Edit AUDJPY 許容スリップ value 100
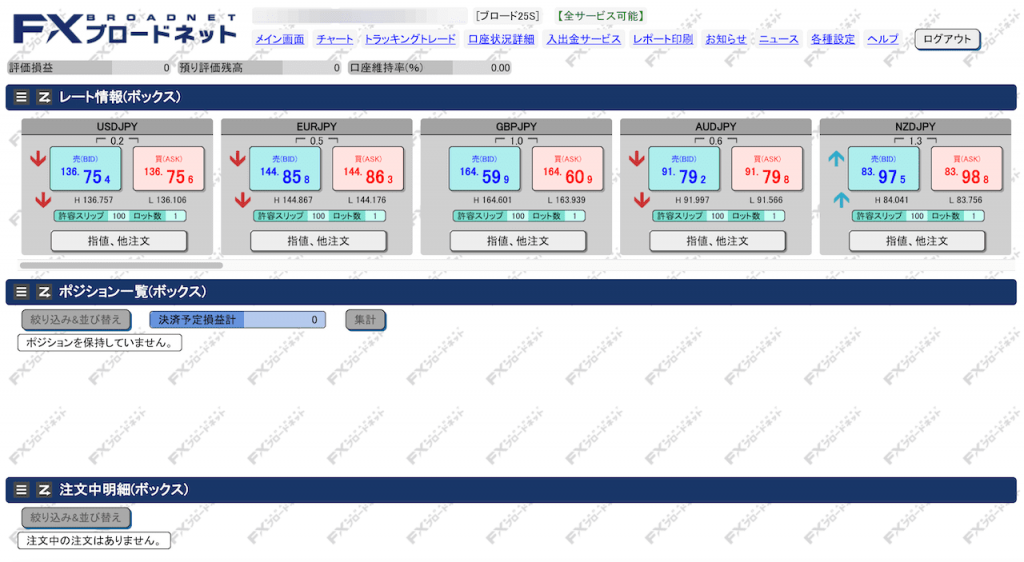The width and height of the screenshot is (1024, 562). 716,216
